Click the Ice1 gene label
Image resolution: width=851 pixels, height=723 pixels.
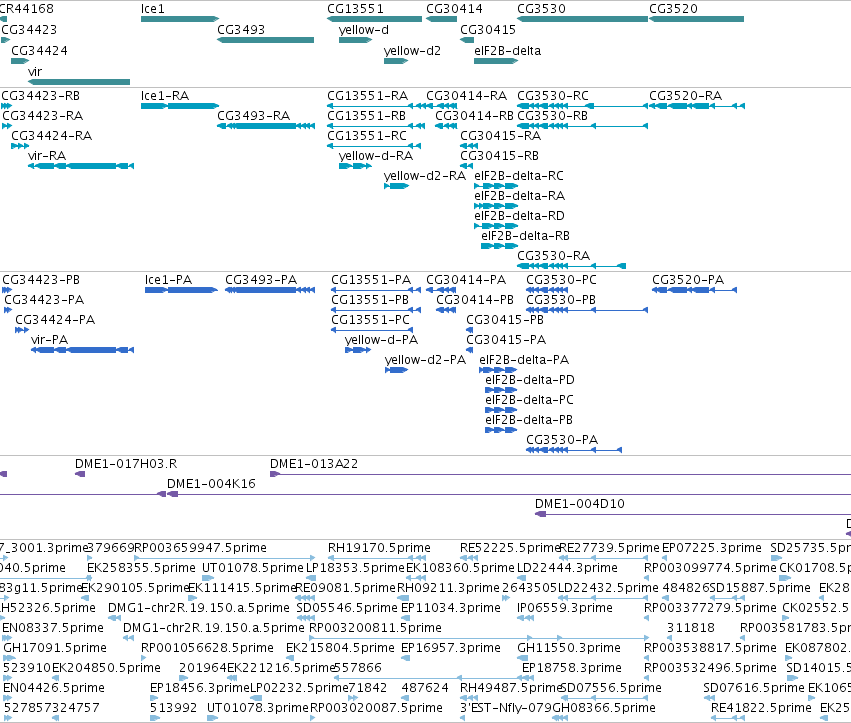(153, 9)
